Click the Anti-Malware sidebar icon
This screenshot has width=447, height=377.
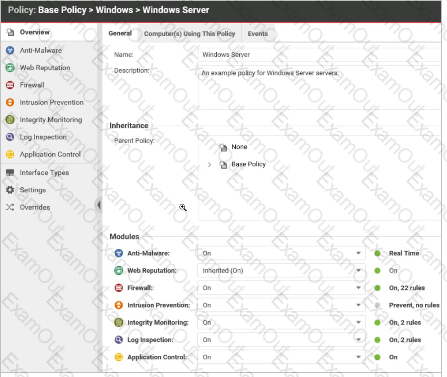[10, 50]
